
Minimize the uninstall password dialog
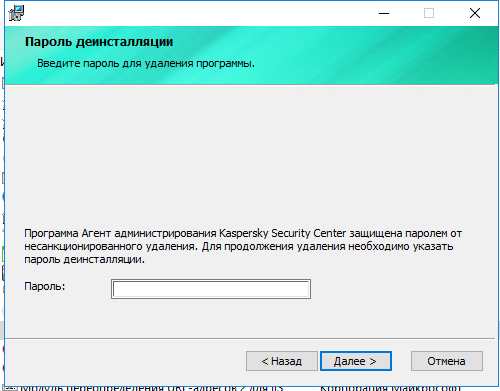(384, 13)
